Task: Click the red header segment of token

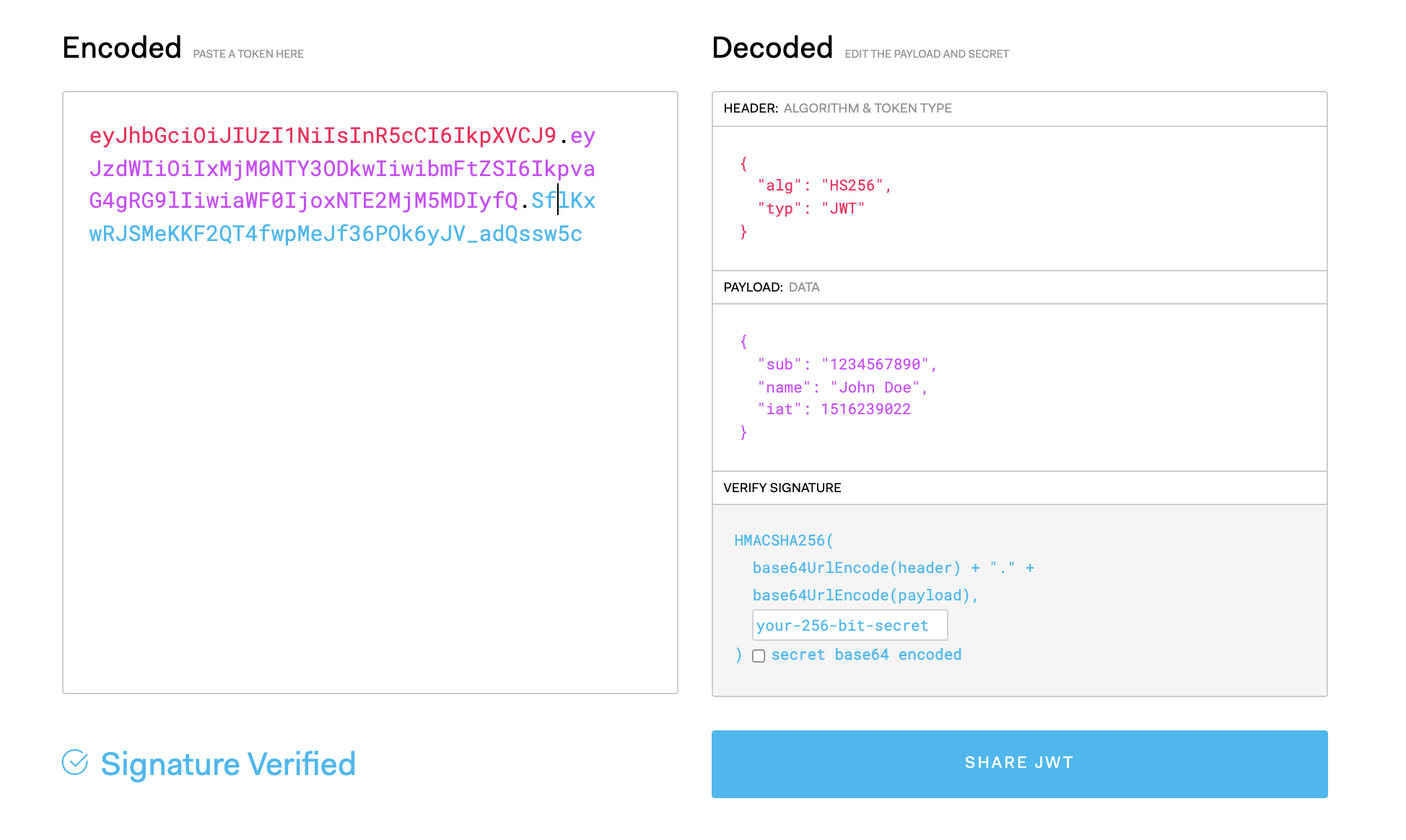Action: (x=322, y=136)
